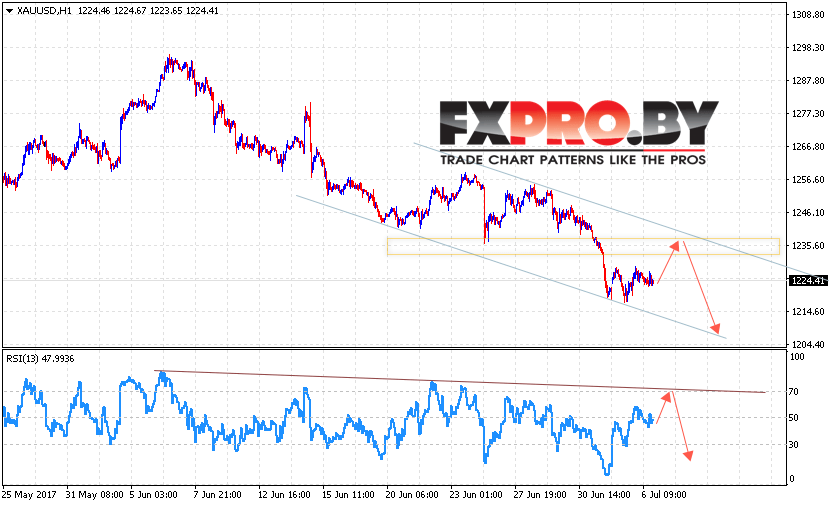This screenshot has height=506, width=829.
Task: Select the current price tag 1224.41
Action: coord(808,280)
